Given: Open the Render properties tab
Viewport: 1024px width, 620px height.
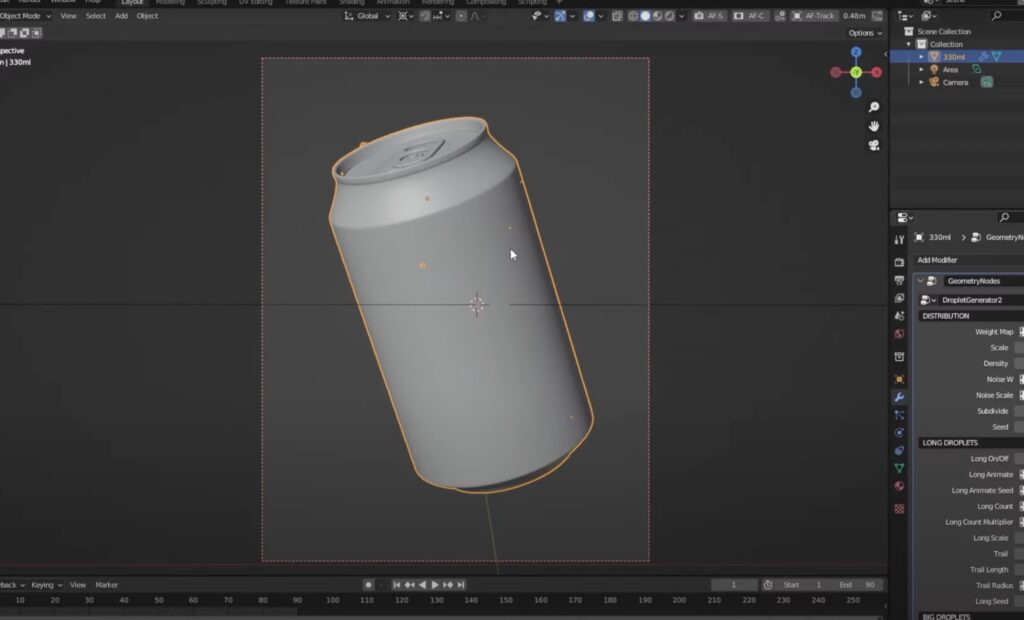Looking at the screenshot, I should tap(899, 262).
